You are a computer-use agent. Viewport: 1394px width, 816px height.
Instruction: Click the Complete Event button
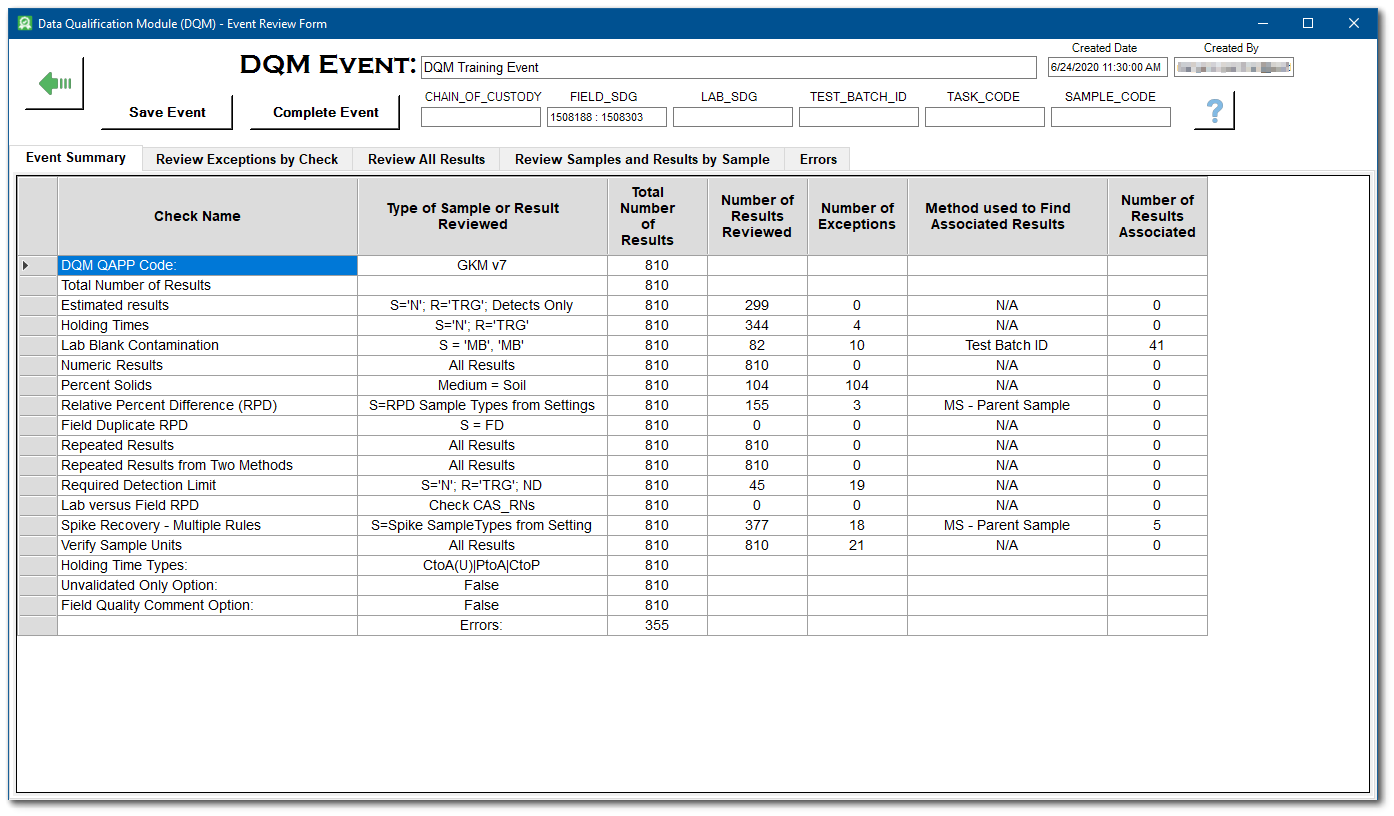[x=325, y=112]
